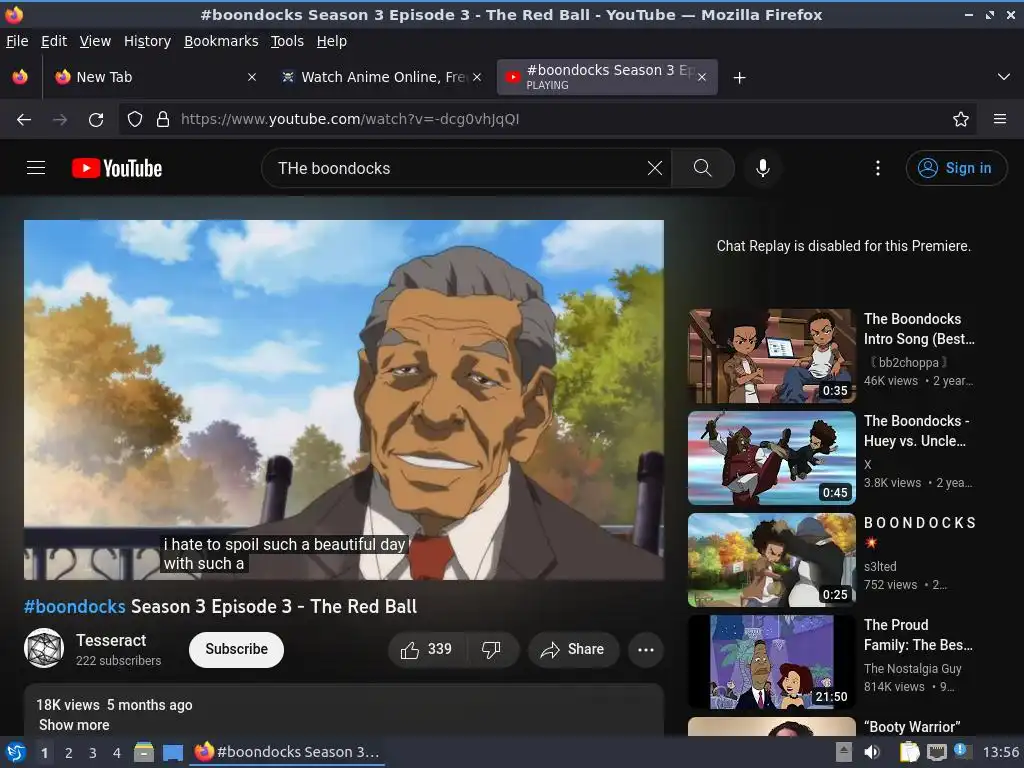Close the Watch Anime Online tab

tap(477, 77)
